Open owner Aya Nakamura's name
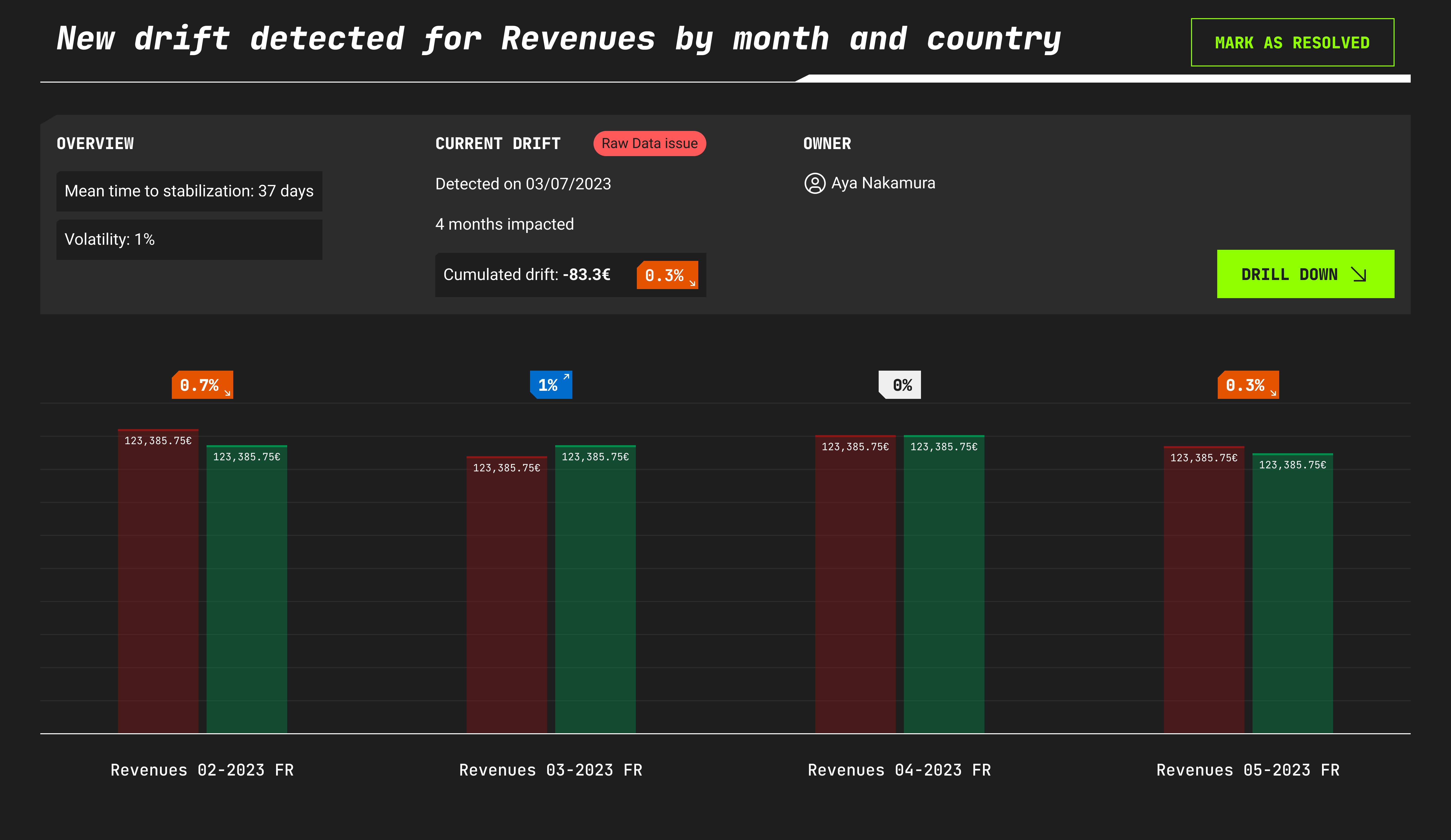The image size is (1451, 840). (883, 184)
